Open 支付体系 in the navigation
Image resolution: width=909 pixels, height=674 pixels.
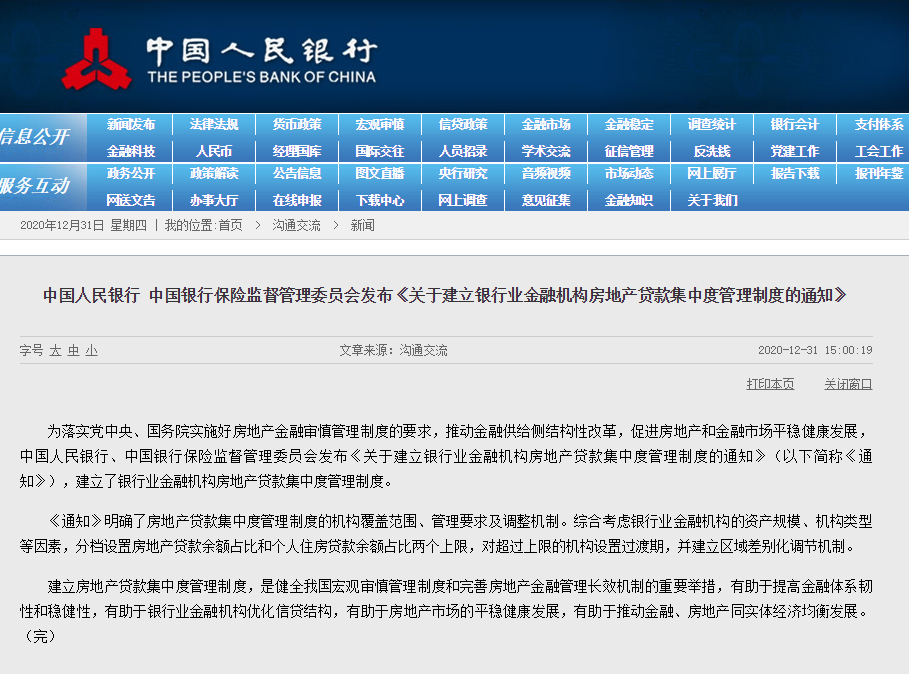(x=878, y=125)
